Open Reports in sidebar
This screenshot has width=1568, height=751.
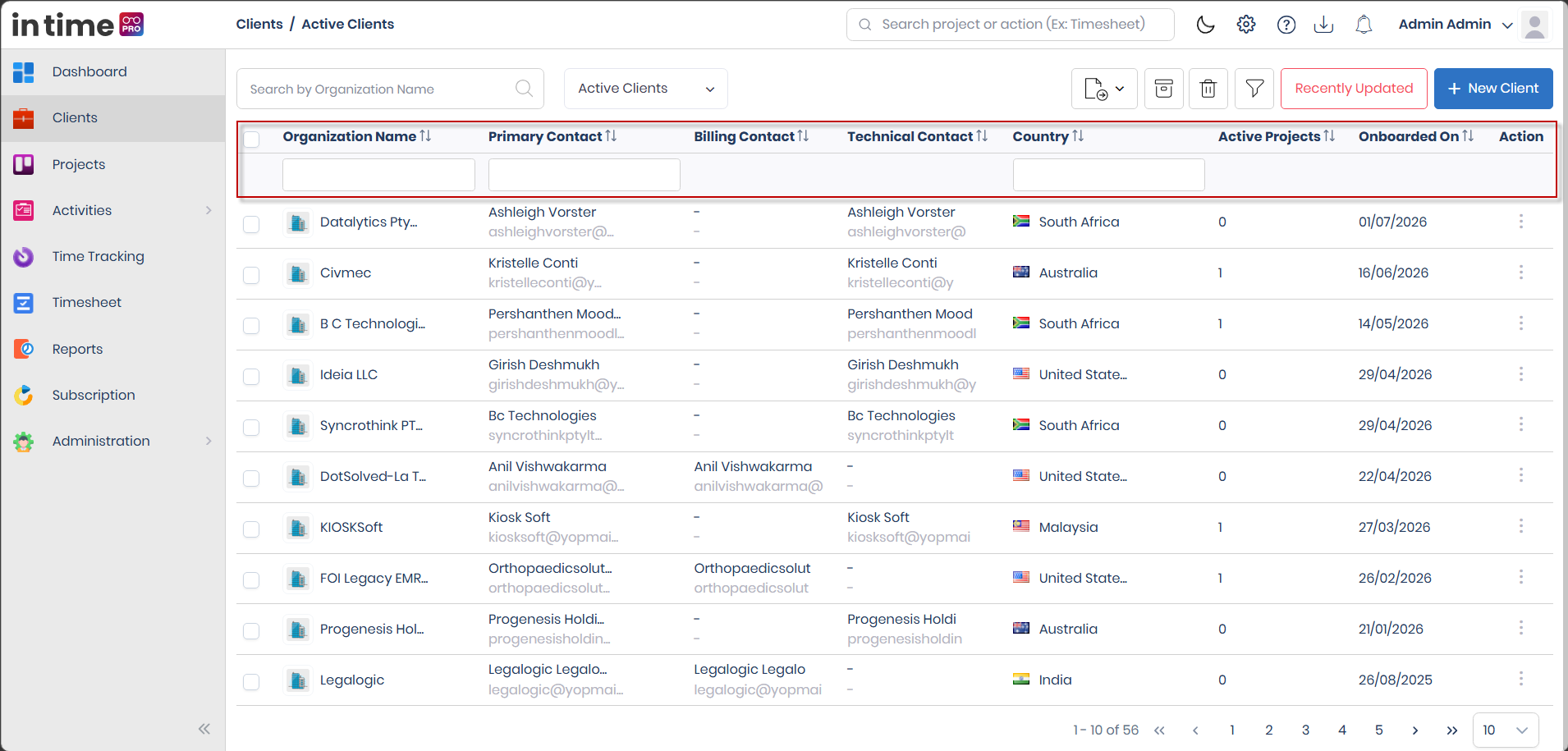coord(112,349)
